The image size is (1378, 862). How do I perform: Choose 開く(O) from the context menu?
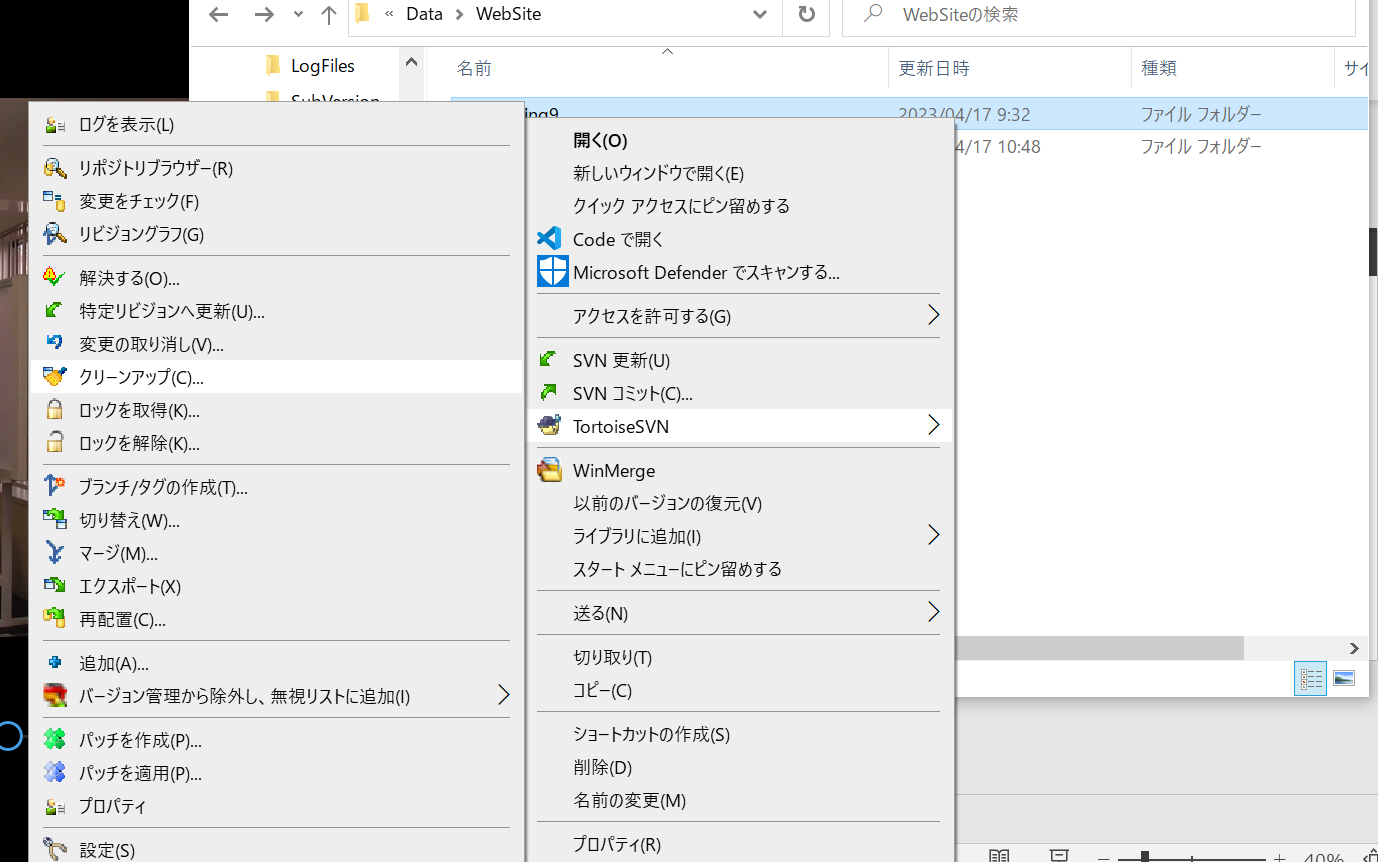click(601, 140)
